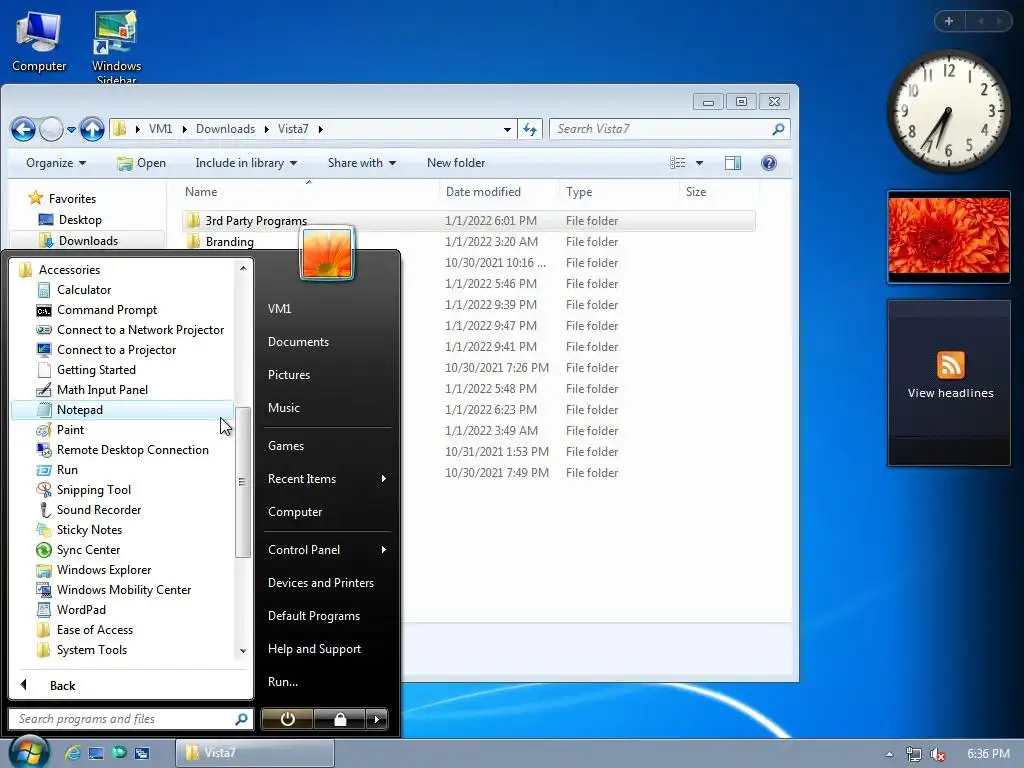Toggle the Explorer preview pane
The height and width of the screenshot is (768, 1024).
coord(733,163)
